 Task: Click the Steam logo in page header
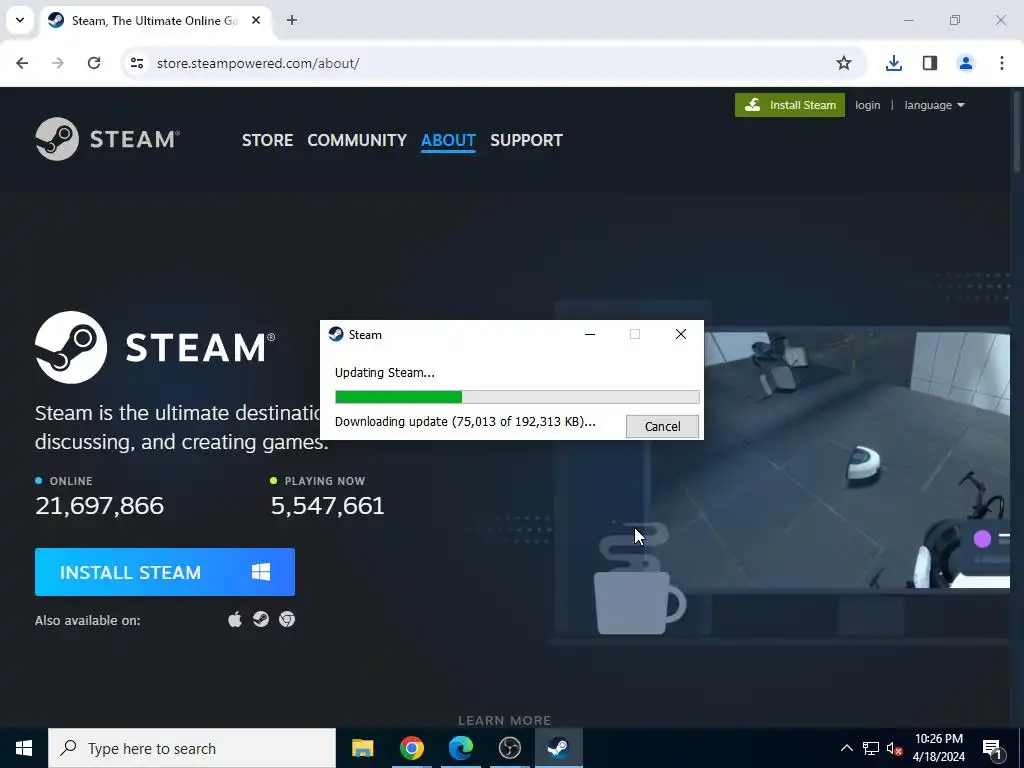108,139
